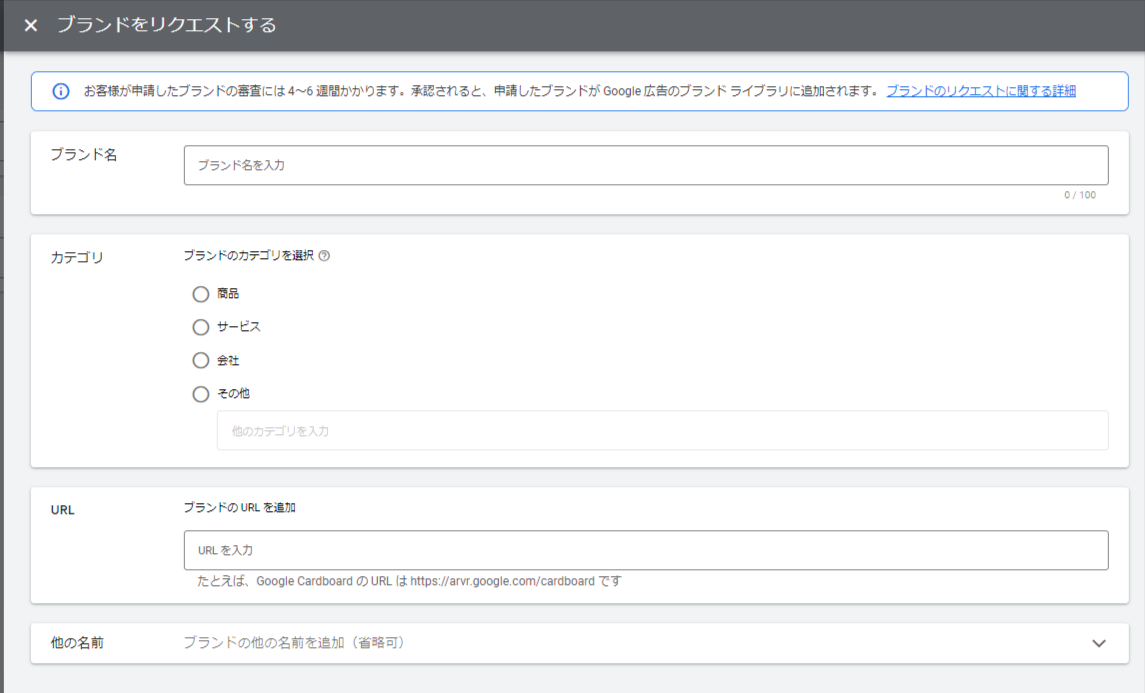Expand the 他の名前 section chevron
Viewport: 1145px width, 693px height.
click(x=1099, y=643)
